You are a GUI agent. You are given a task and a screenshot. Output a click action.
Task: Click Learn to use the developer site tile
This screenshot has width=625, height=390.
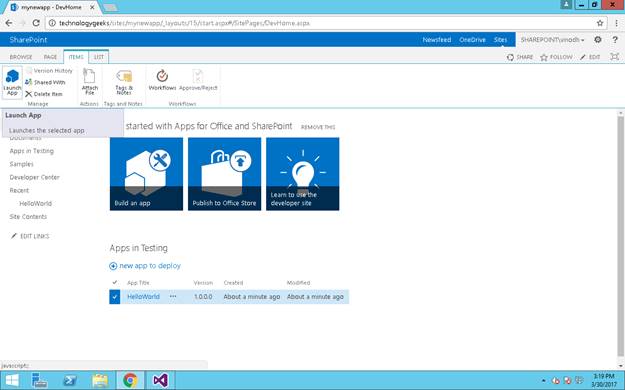click(303, 174)
